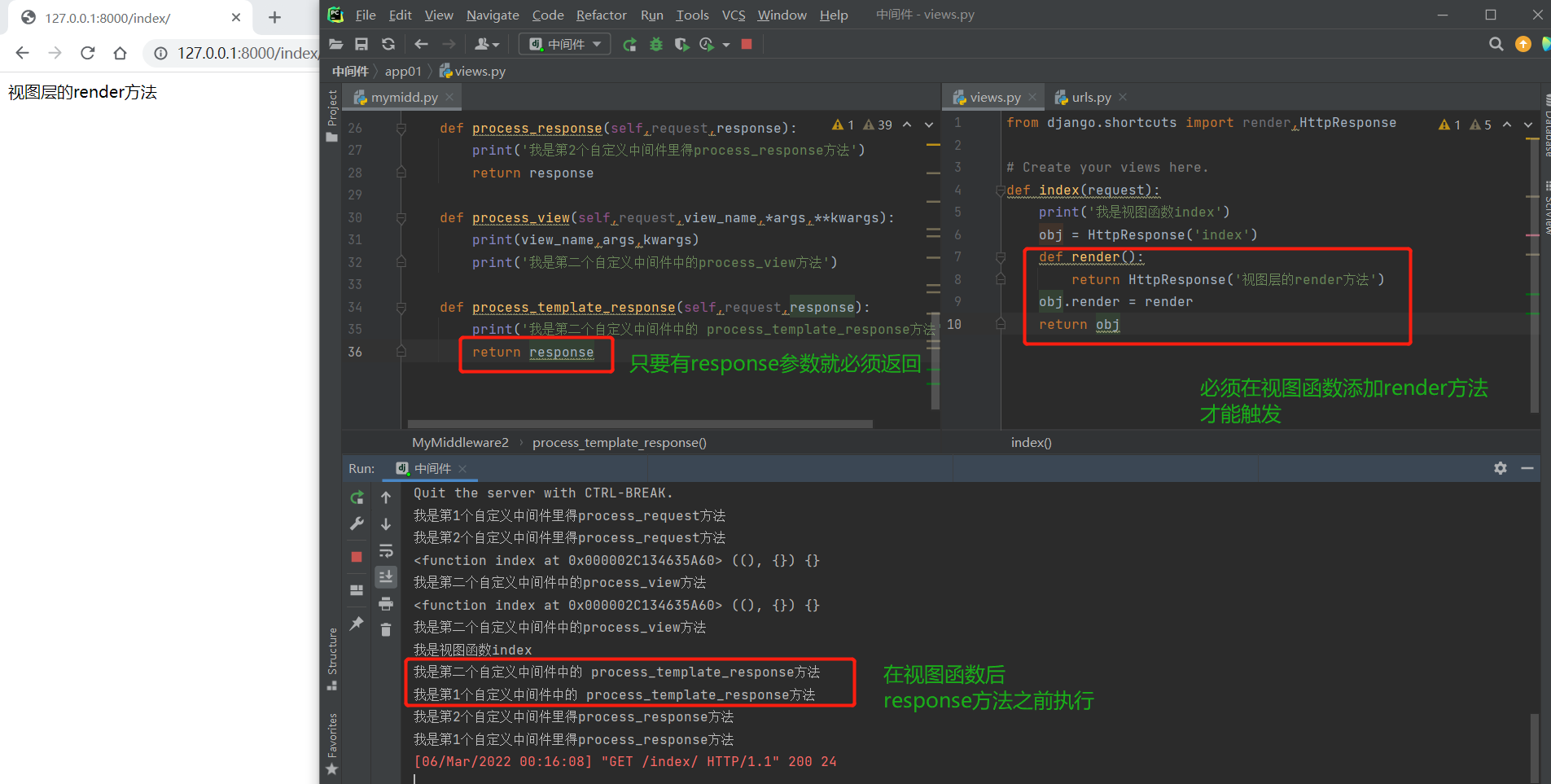Toggle soft-wrap in the Run console
Screen dimensions: 1551x784
[x=386, y=551]
